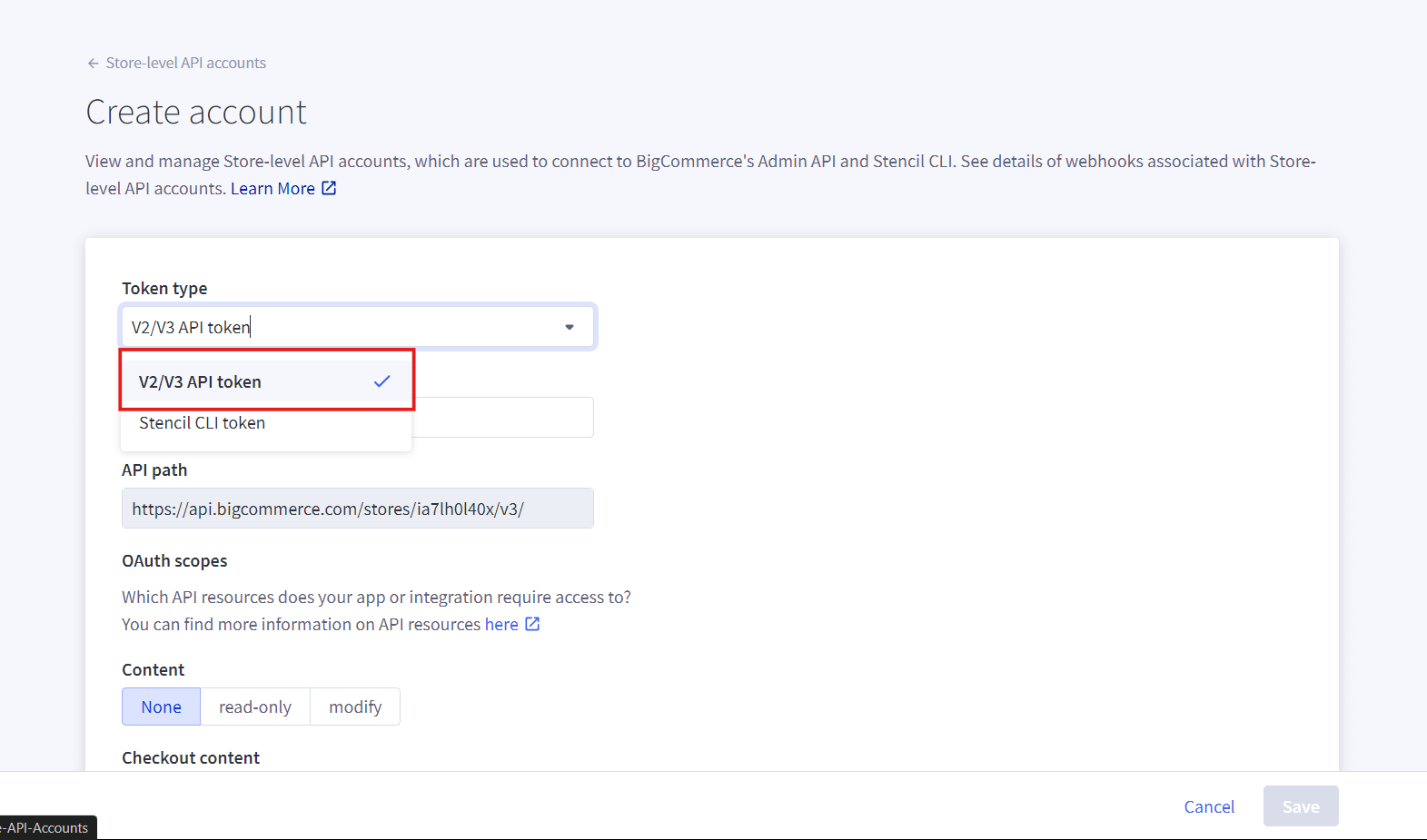Viewport: 1427px width, 840px height.
Task: Choose the Stencil CLI token option
Action: [x=203, y=423]
